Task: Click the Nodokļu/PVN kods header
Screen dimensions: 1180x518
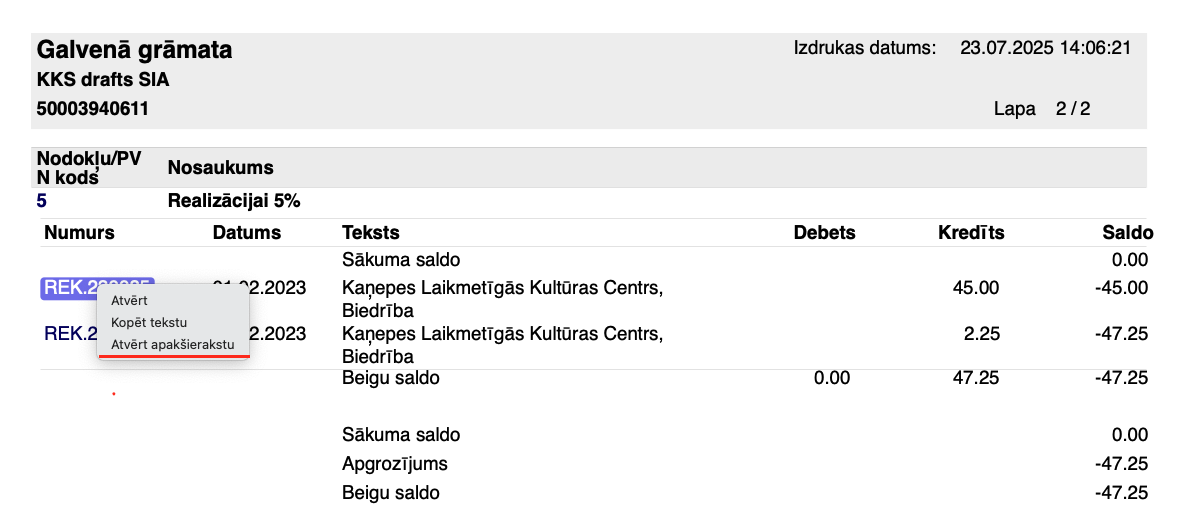Action: click(x=89, y=167)
